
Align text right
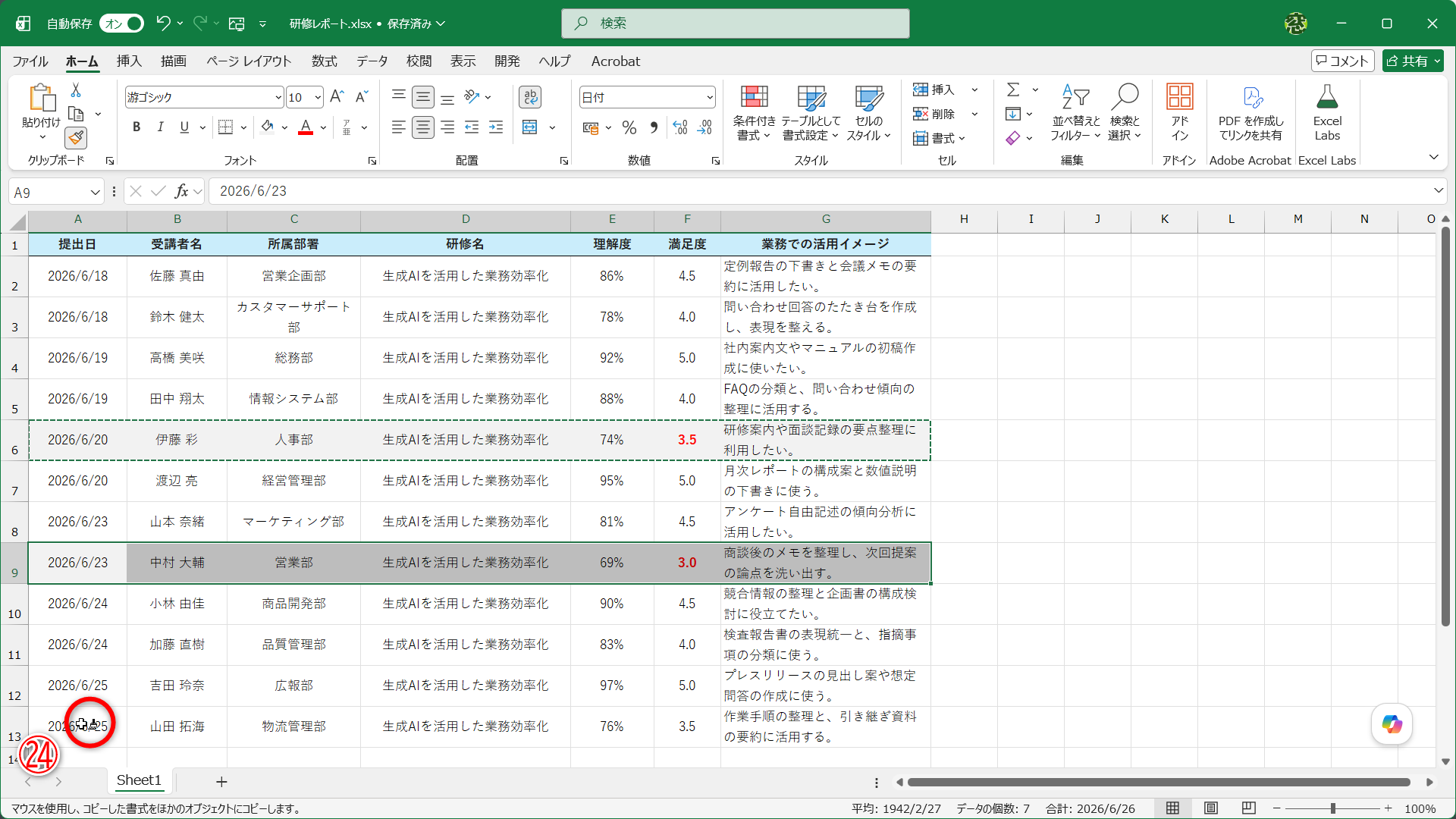point(447,127)
